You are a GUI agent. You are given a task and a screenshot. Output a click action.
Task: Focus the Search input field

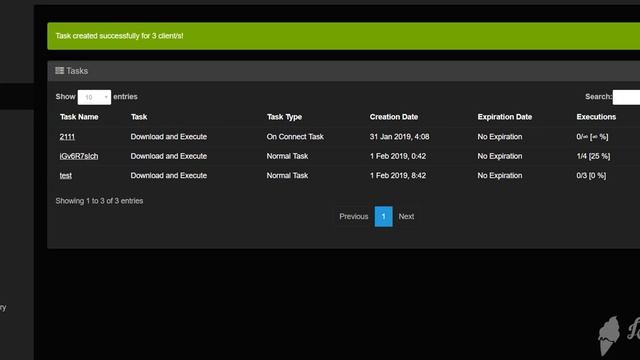[x=626, y=97]
